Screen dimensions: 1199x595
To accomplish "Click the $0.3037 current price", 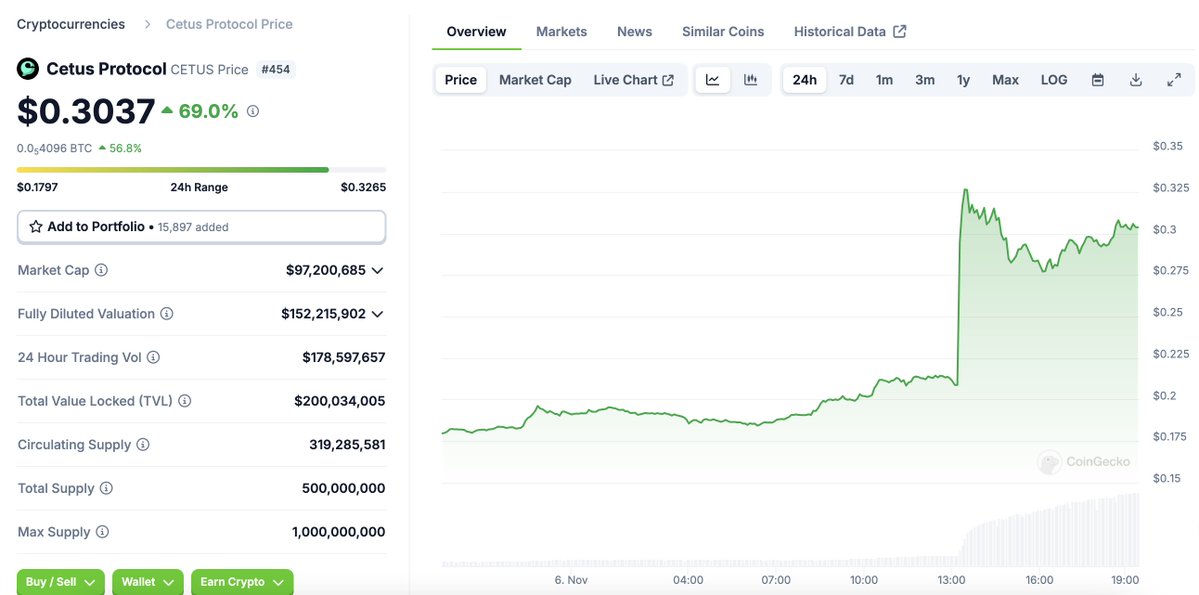I will point(86,112).
